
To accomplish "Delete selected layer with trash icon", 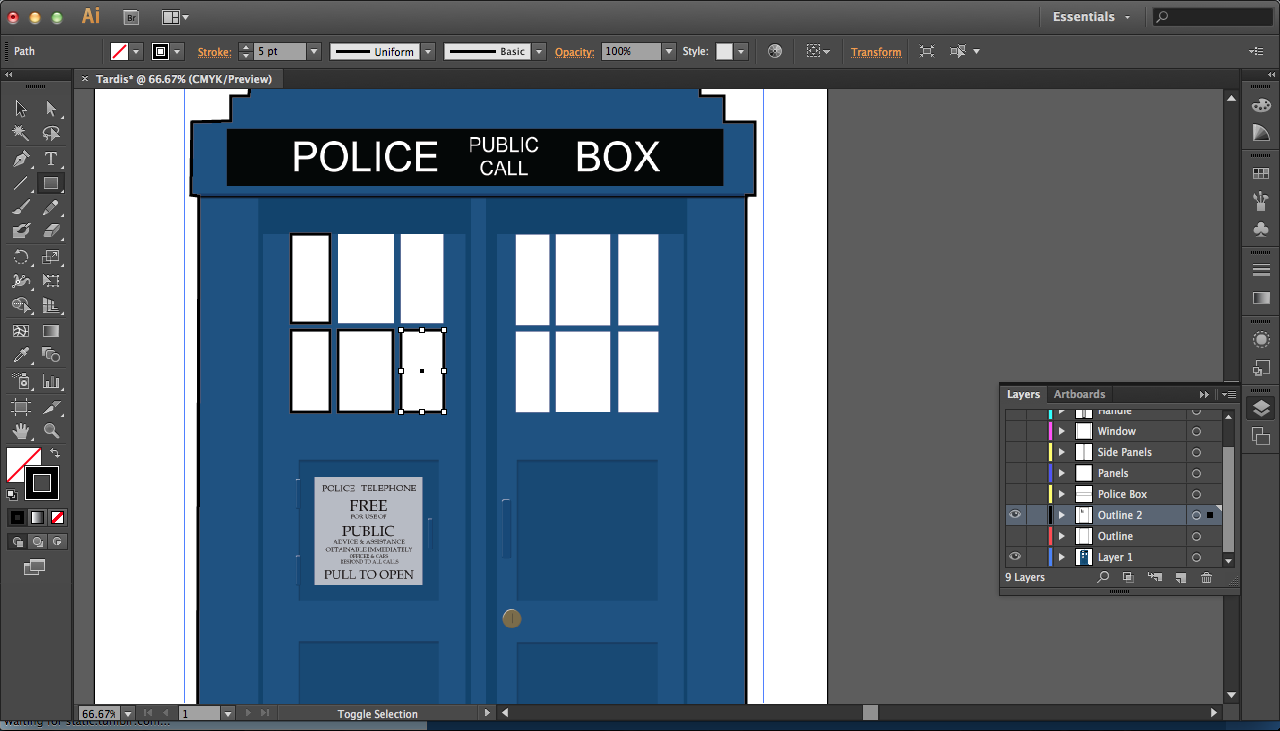I will (1206, 577).
